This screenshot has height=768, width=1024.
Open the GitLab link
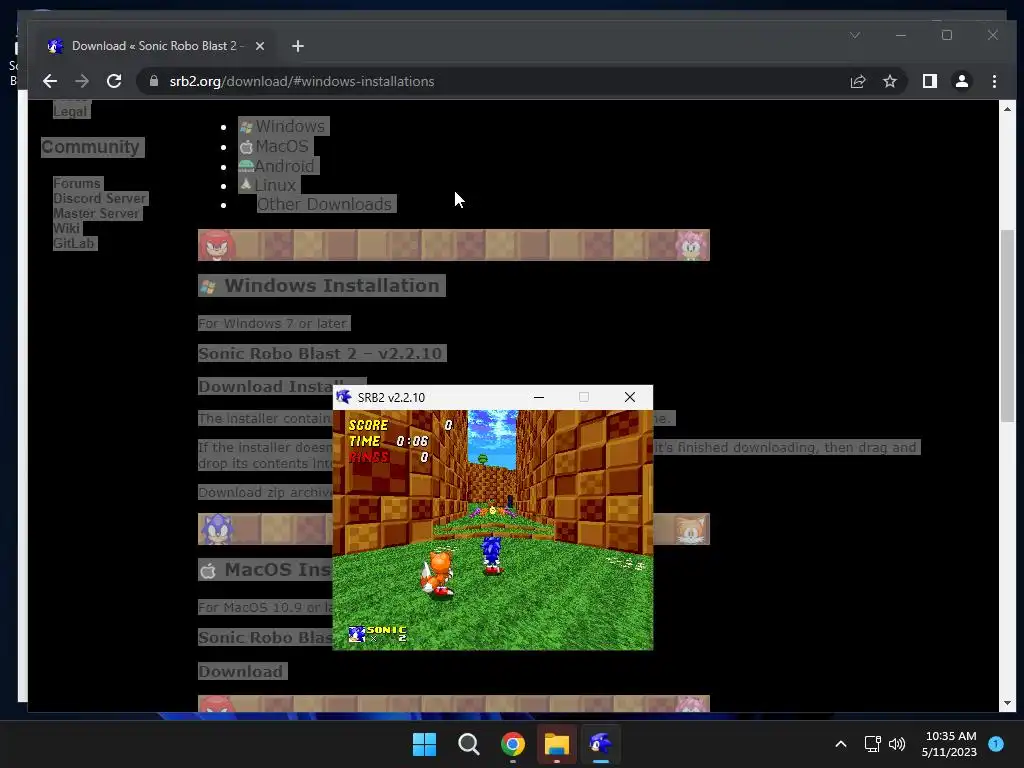tap(74, 244)
